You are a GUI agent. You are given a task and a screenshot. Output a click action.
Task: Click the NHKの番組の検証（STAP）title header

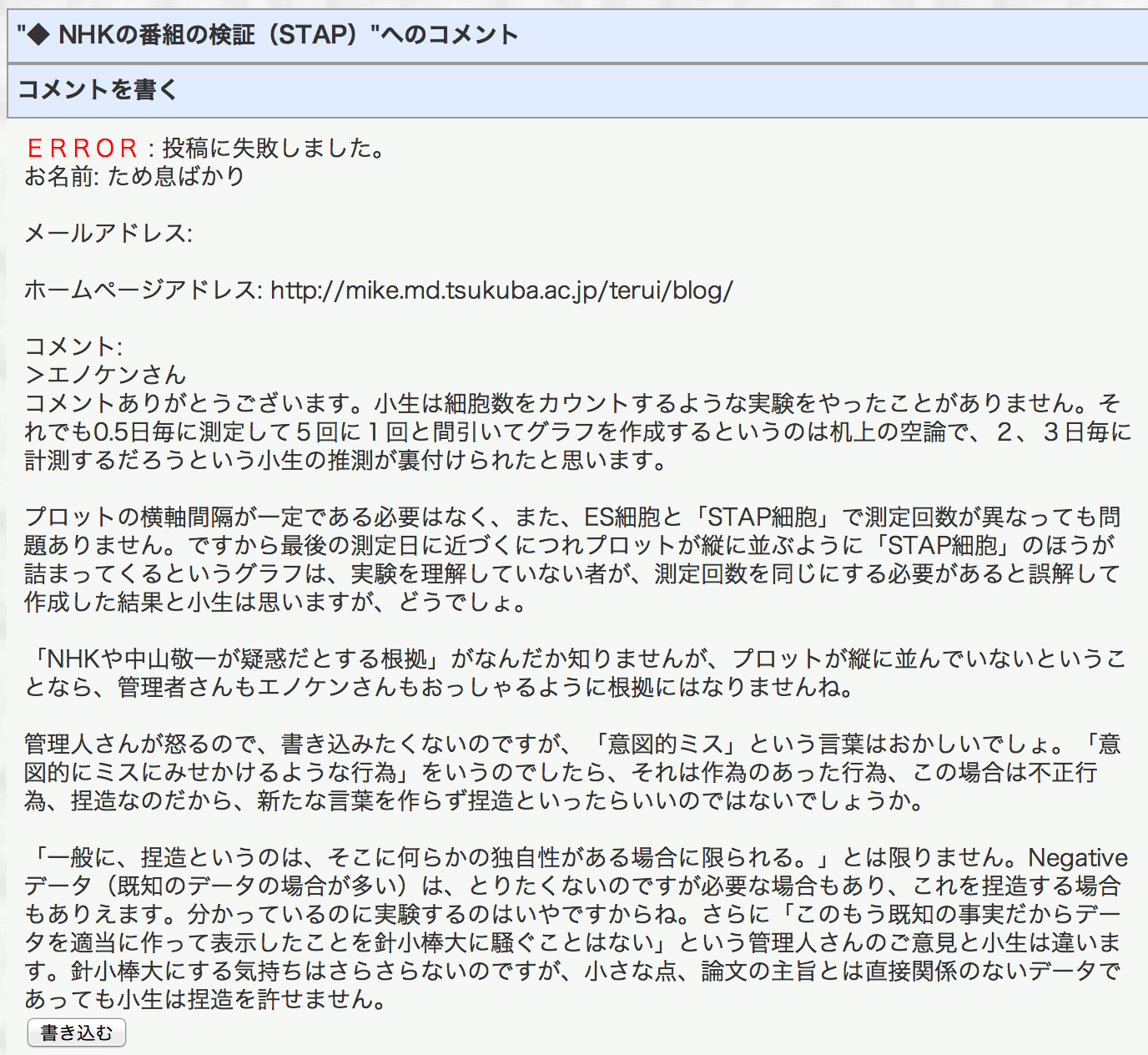[x=267, y=35]
